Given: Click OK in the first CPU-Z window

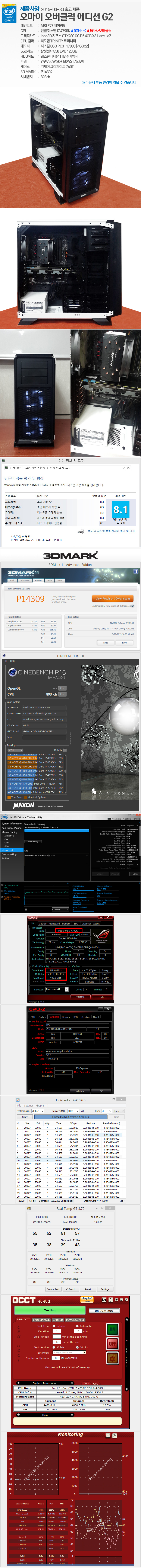Looking at the screenshot, I should coord(102,997).
